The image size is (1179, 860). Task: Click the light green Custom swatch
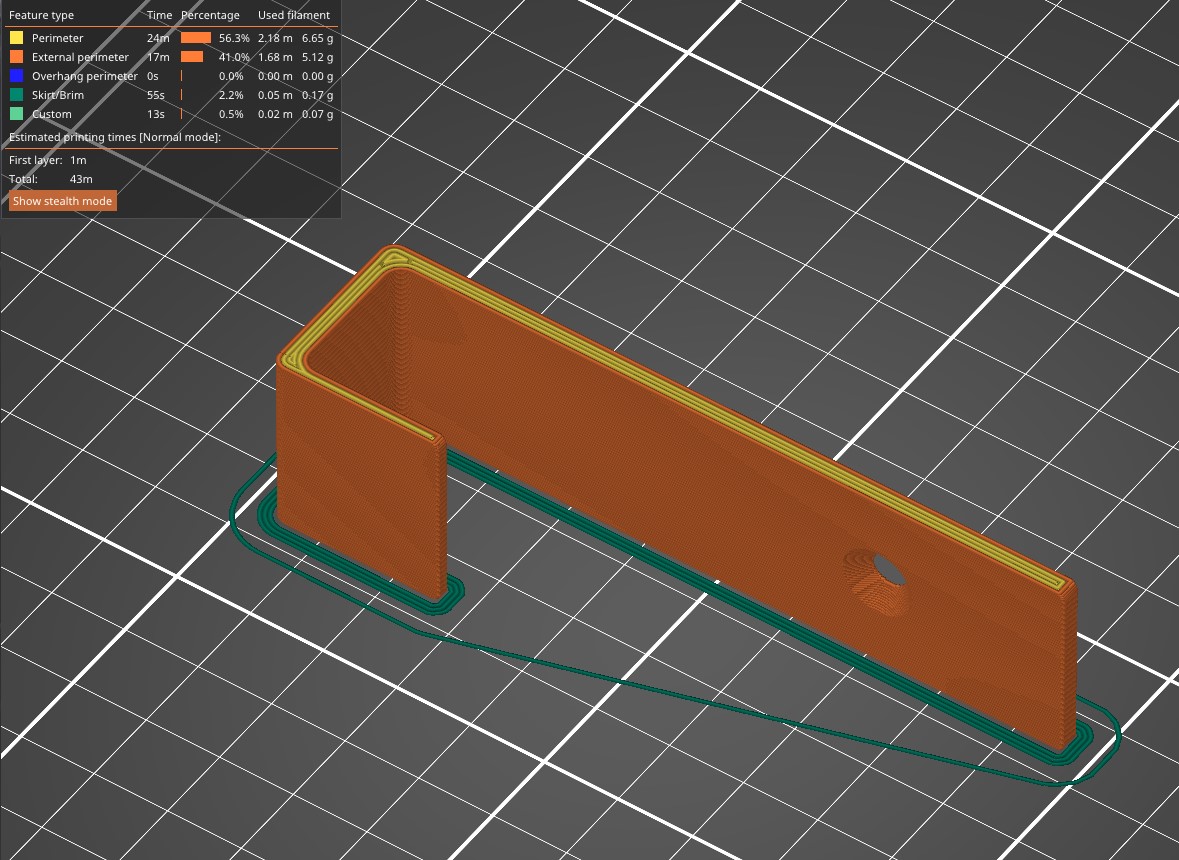17,114
